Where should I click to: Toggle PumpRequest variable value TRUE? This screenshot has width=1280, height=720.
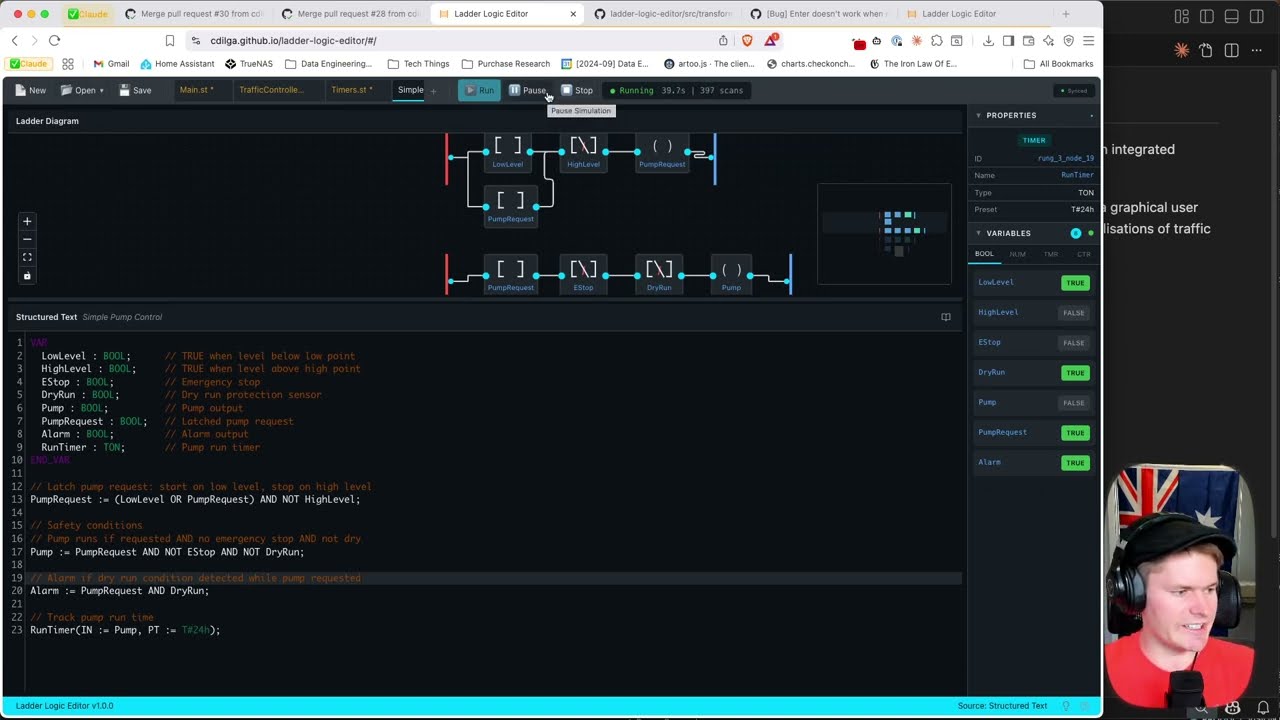(x=1075, y=433)
